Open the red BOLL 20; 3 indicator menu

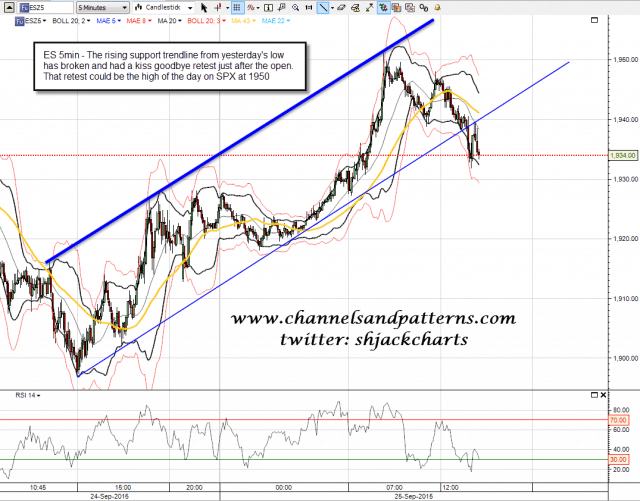[206, 20]
